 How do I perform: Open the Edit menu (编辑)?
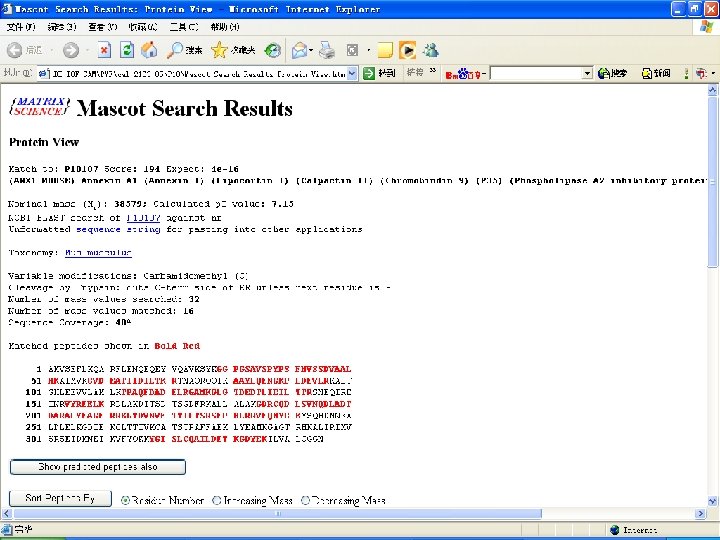coord(62,27)
